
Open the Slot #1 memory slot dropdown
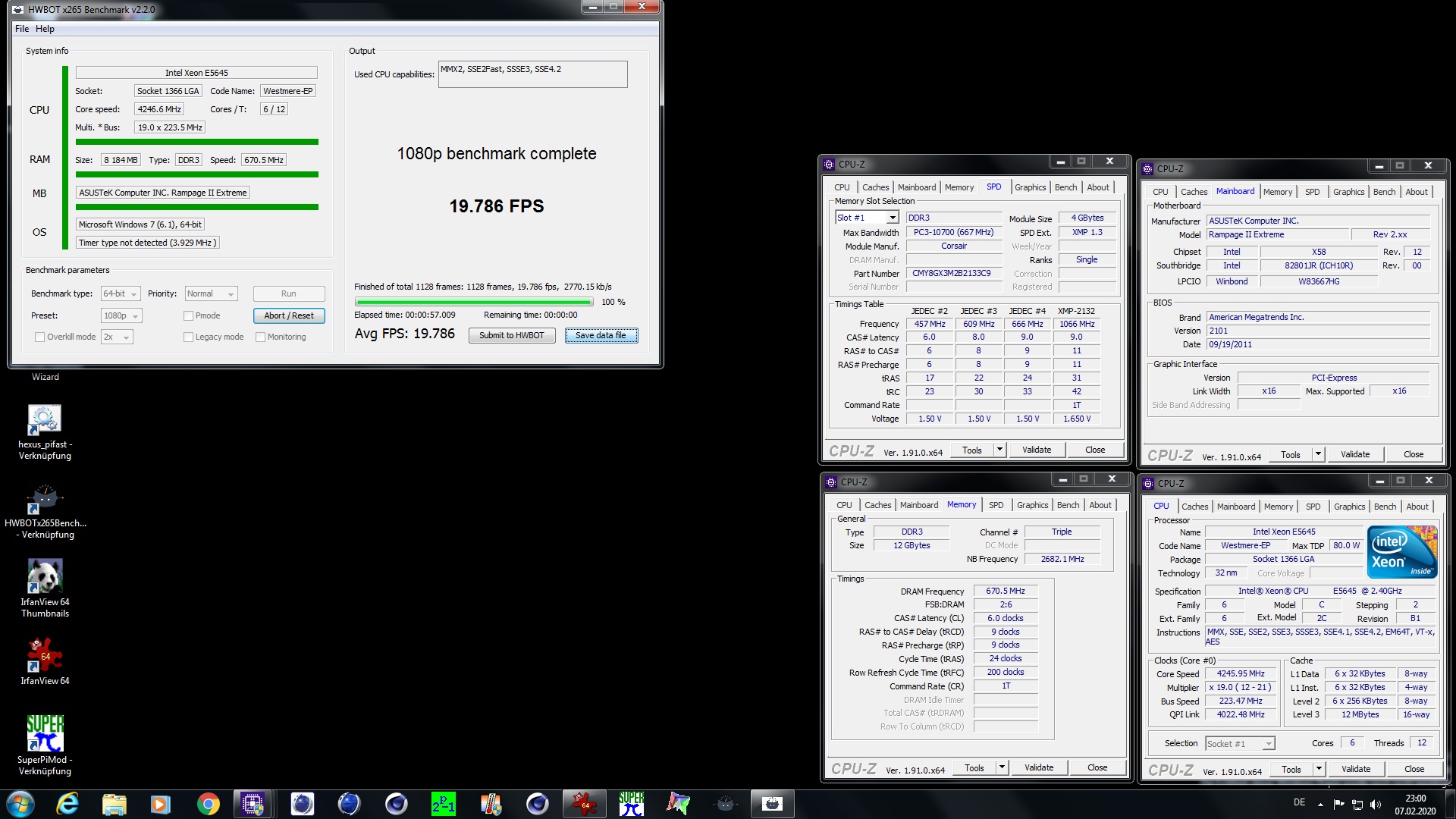[x=867, y=218]
